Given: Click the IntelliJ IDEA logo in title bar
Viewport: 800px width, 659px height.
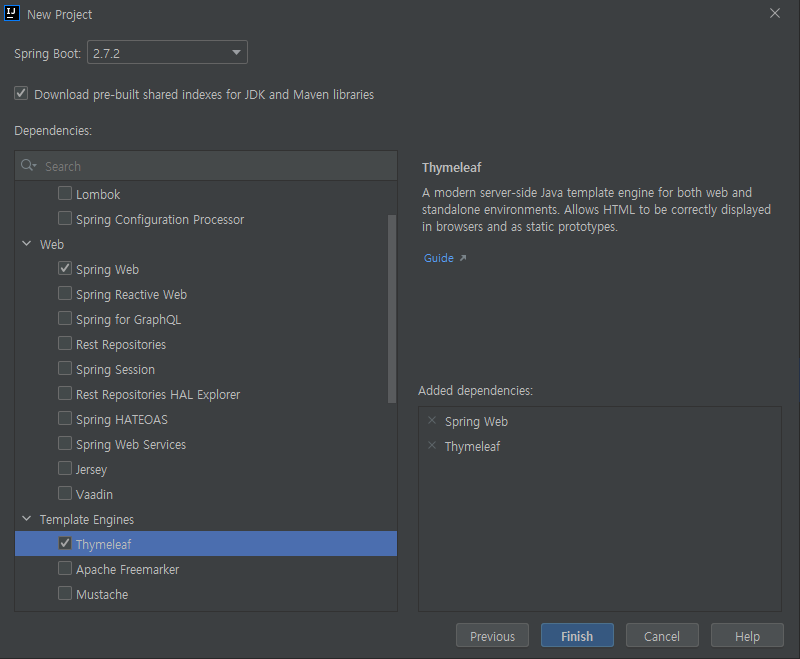Looking at the screenshot, I should (x=12, y=13).
